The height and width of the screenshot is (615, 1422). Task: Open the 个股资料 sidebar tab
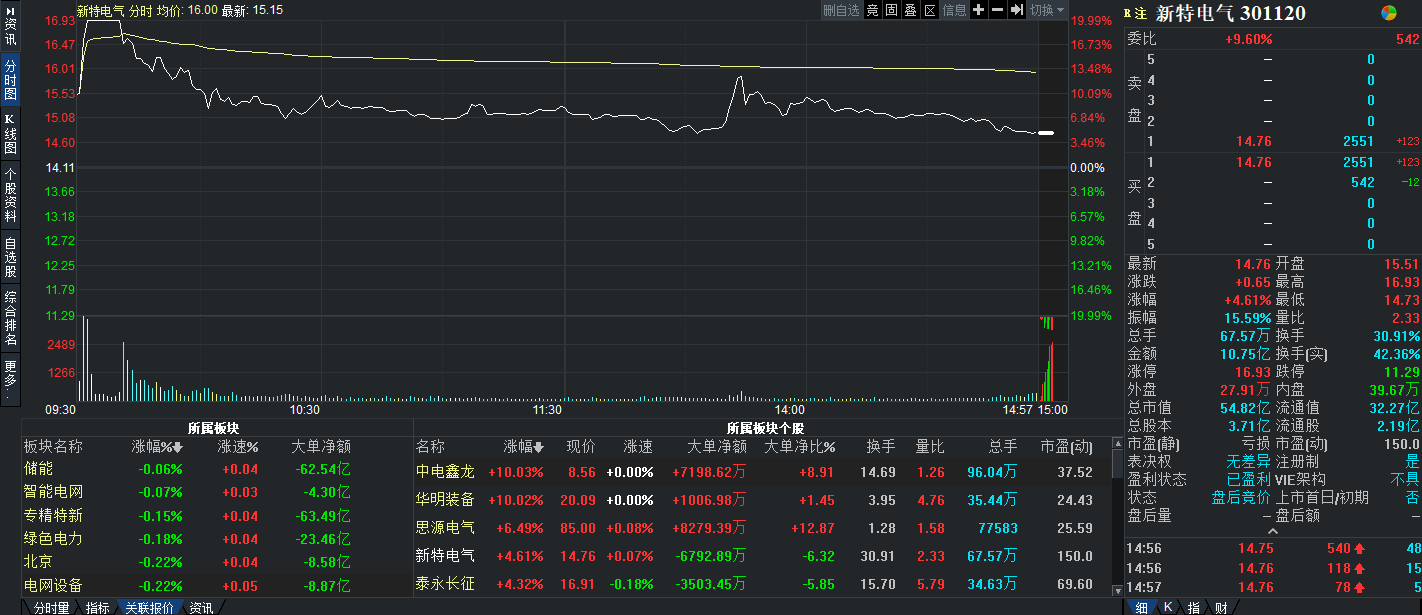coord(10,195)
